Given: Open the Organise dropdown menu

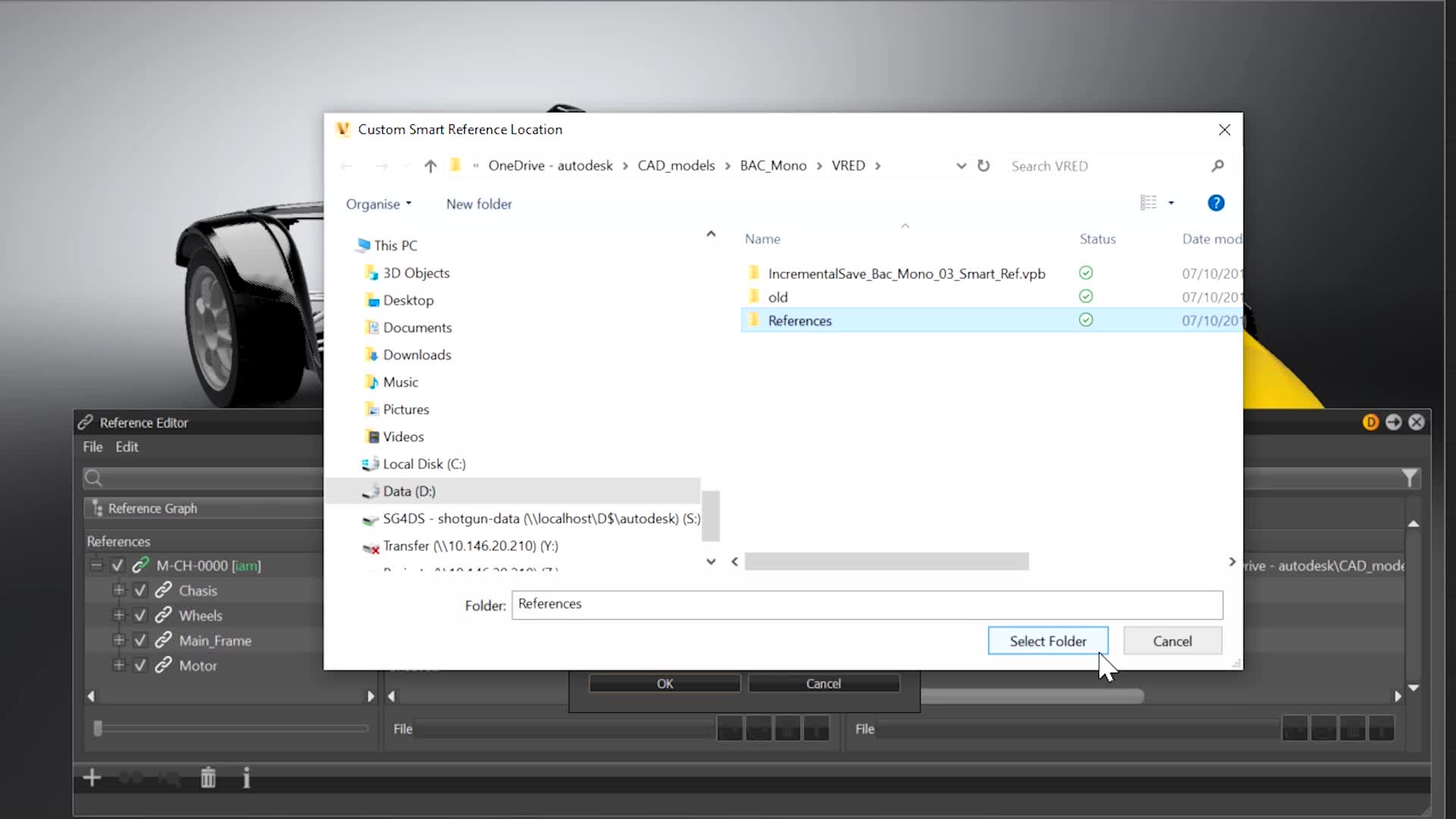Looking at the screenshot, I should point(378,204).
